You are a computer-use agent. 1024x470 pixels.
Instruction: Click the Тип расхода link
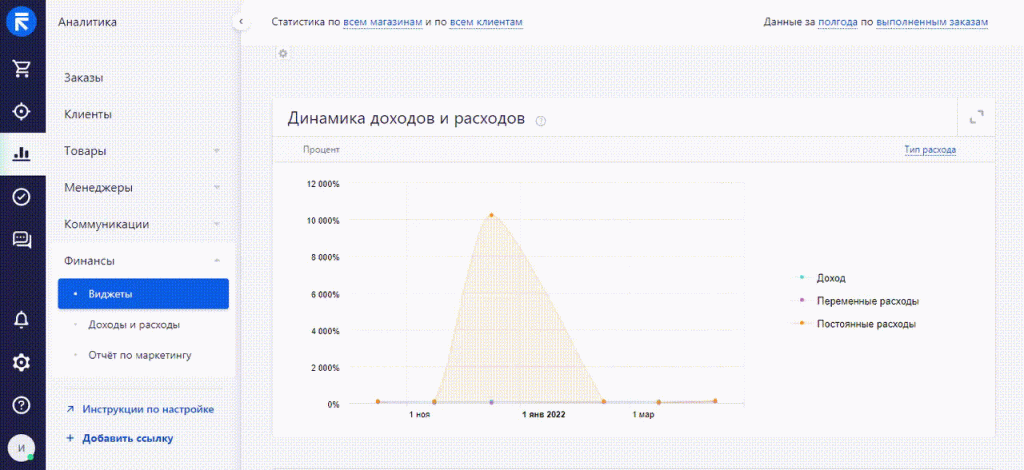tap(930, 150)
